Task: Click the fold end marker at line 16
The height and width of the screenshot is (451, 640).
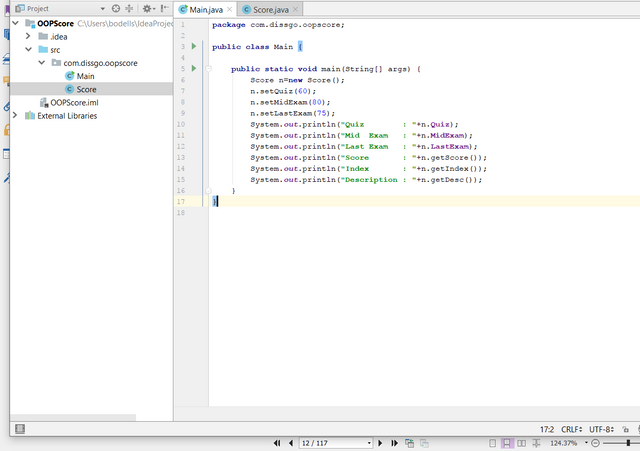Action: pos(209,190)
